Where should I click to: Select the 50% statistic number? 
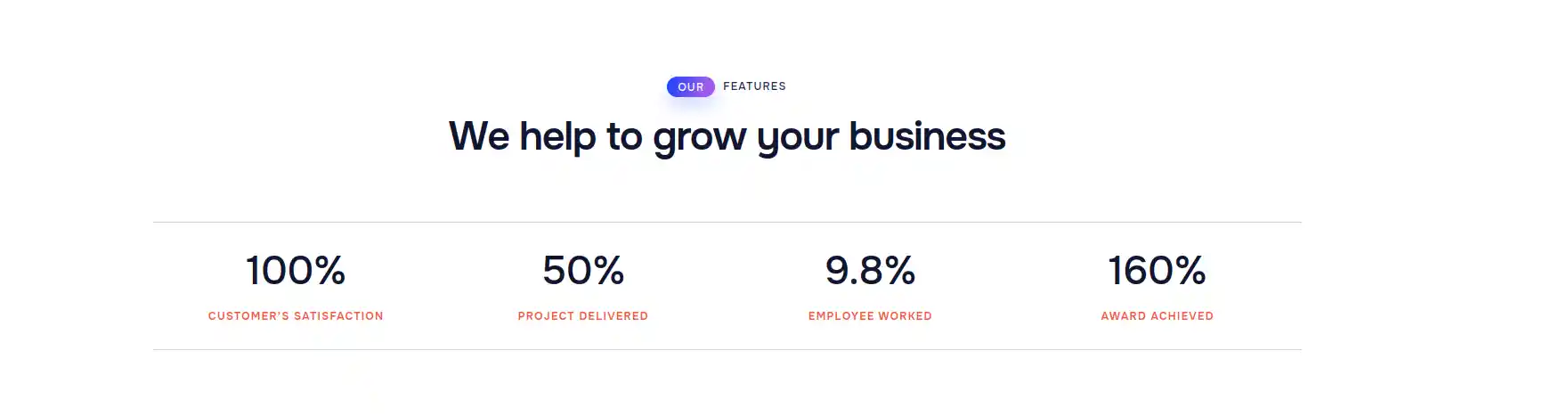[x=583, y=271]
